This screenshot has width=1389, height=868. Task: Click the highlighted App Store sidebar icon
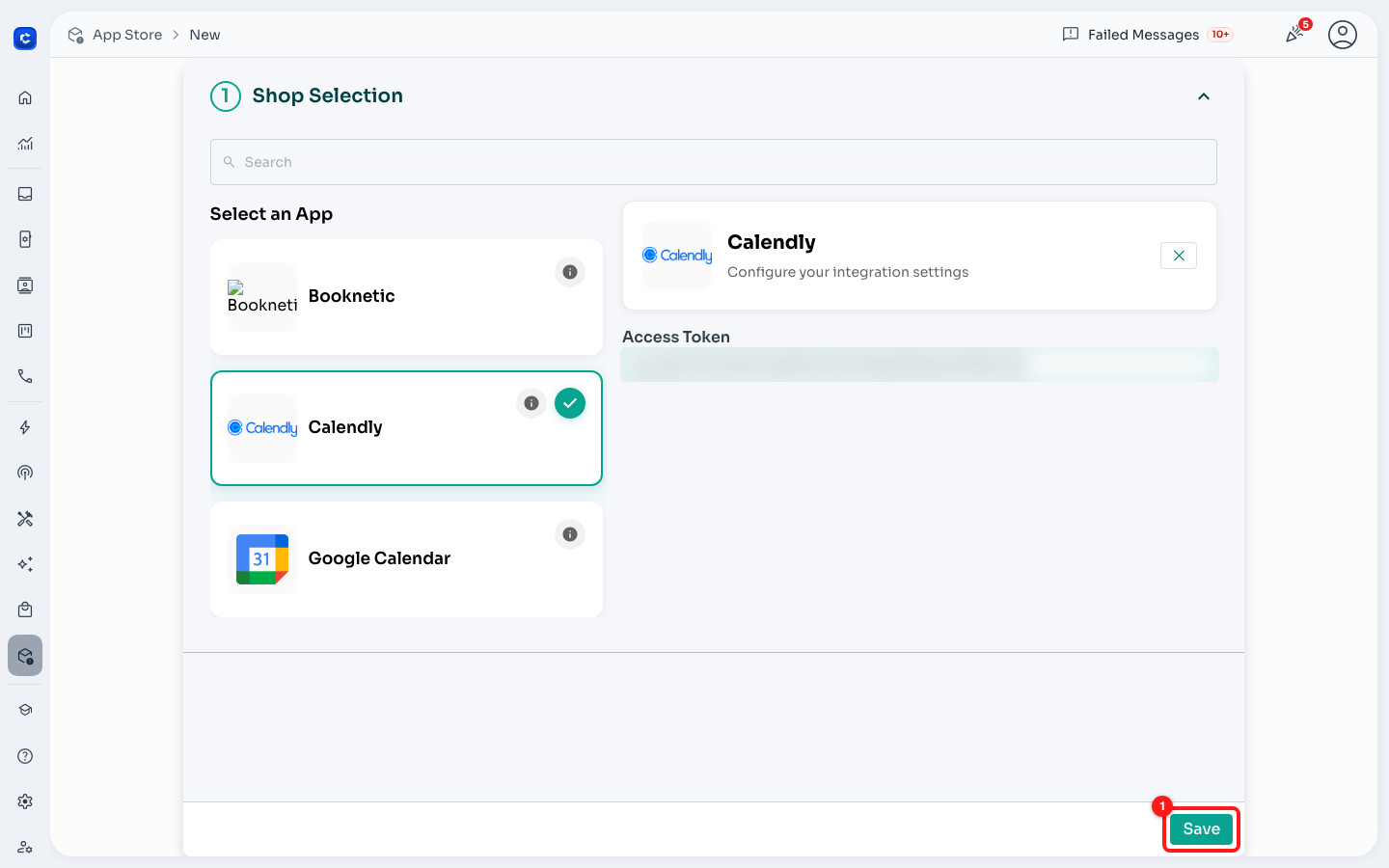pyautogui.click(x=25, y=656)
